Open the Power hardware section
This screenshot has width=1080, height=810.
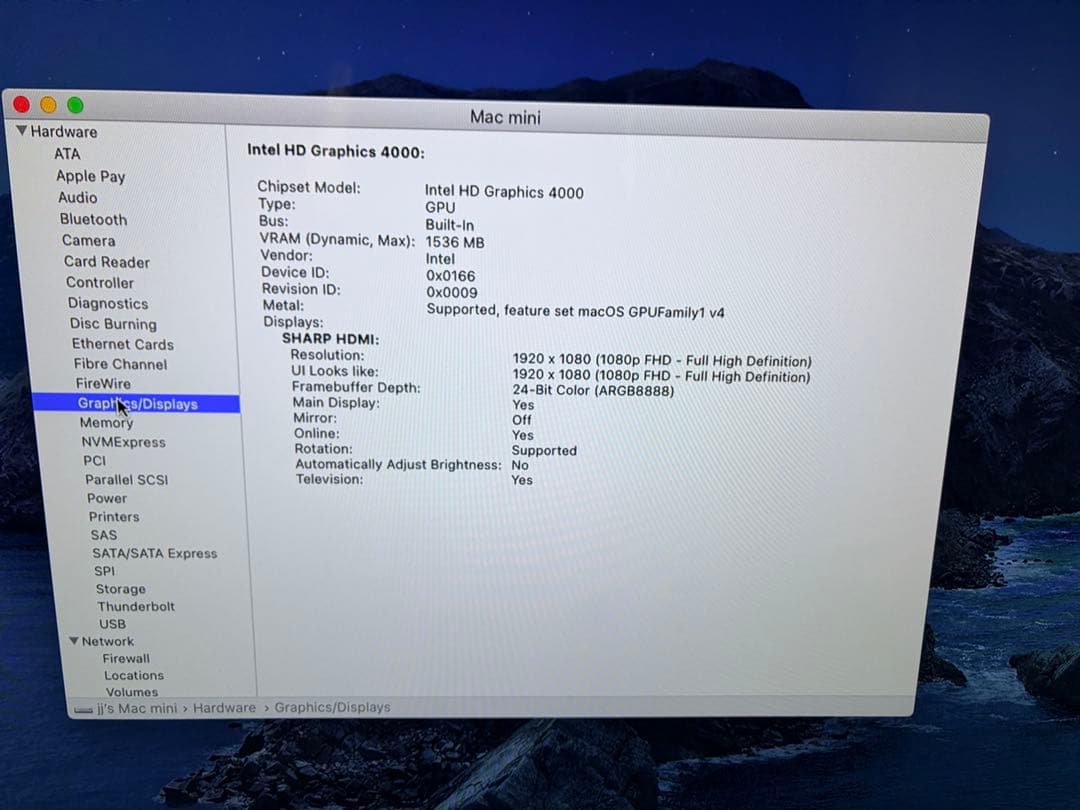107,498
